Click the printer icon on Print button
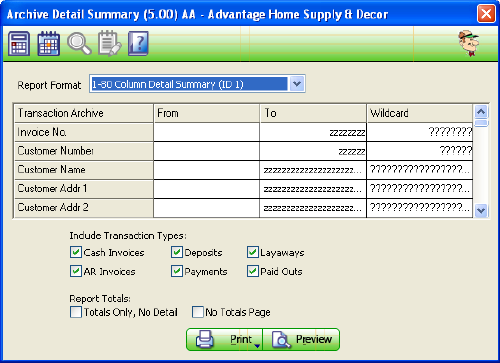The width and height of the screenshot is (500, 363). click(205, 339)
